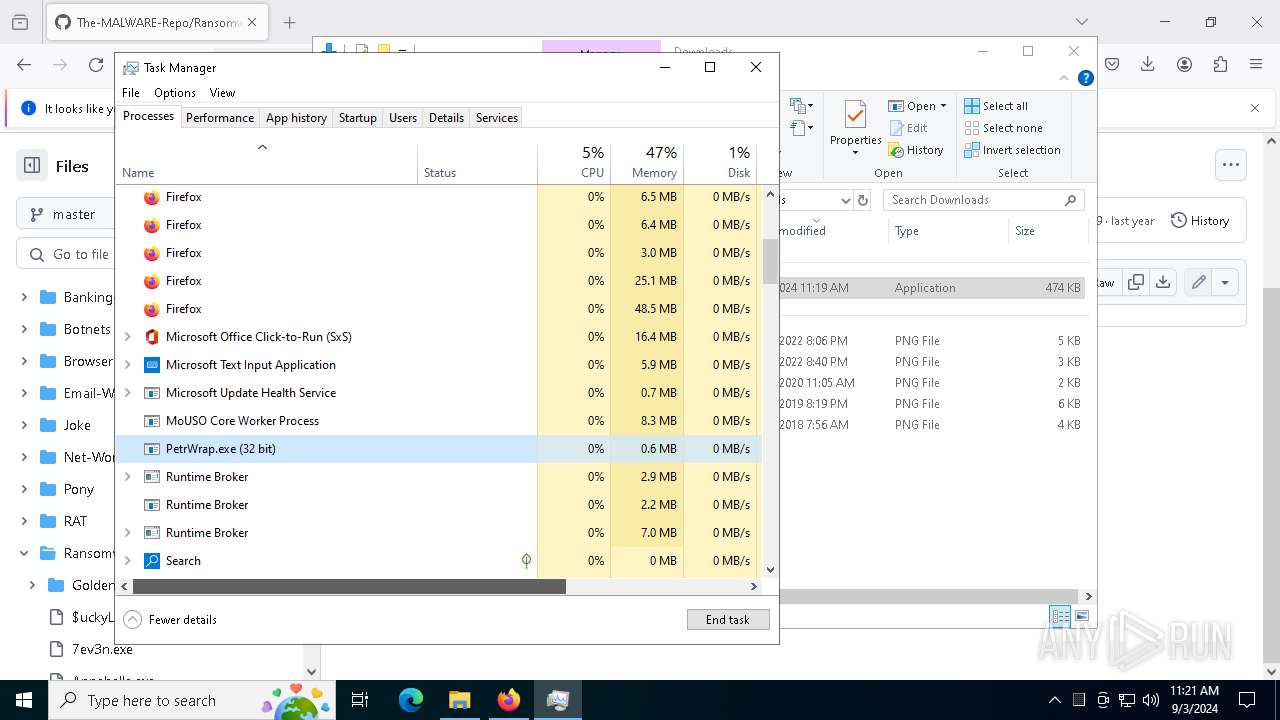Switch to Startup tab
This screenshot has height=720, width=1280.
coord(357,118)
